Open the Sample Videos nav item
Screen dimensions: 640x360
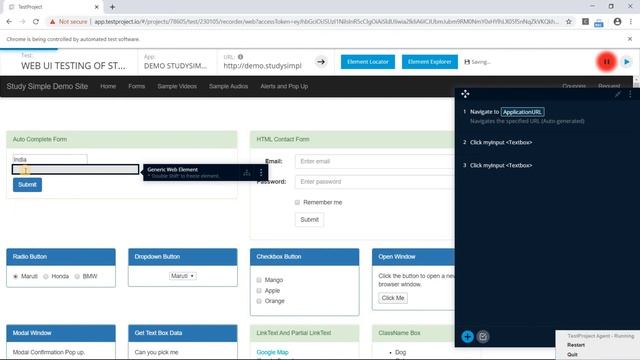(x=177, y=86)
